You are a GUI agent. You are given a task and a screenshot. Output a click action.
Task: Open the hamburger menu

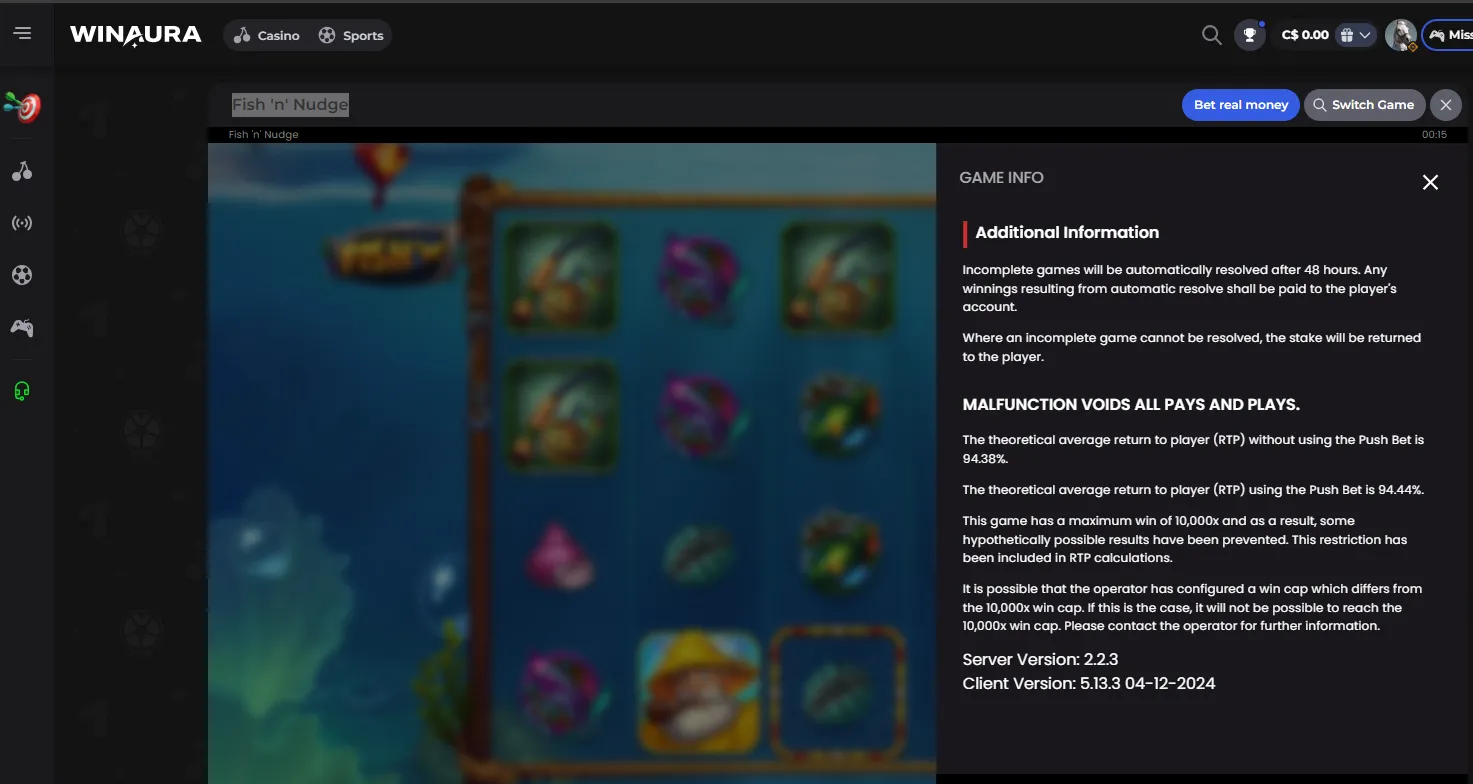(22, 34)
